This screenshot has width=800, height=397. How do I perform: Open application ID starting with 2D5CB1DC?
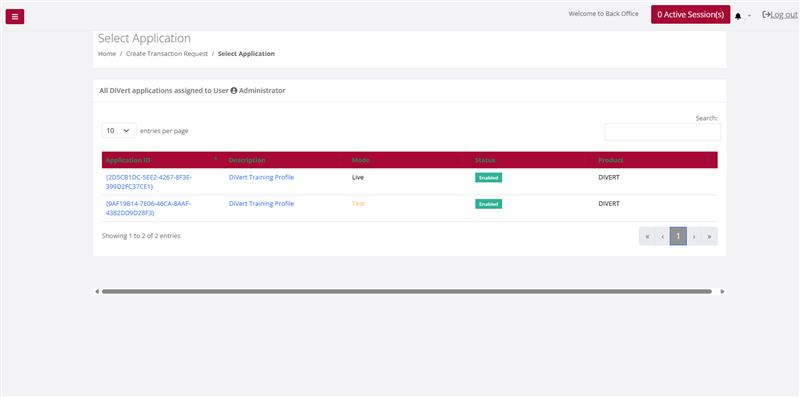[148, 182]
